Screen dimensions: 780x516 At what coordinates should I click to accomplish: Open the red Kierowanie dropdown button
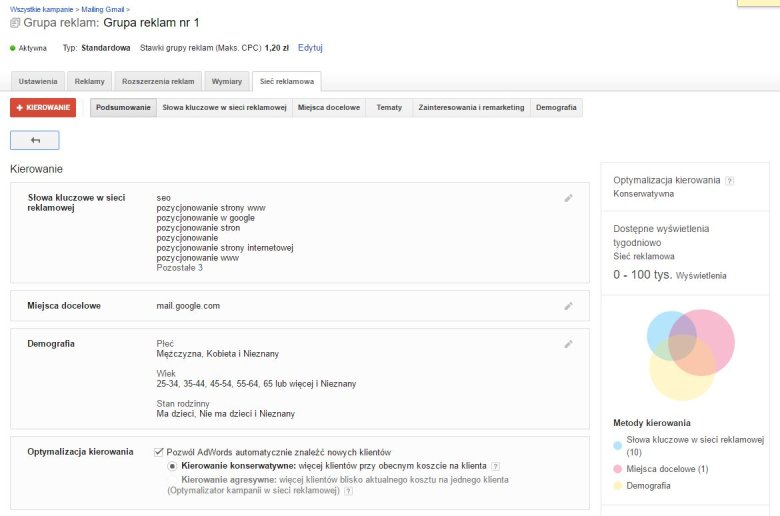point(43,107)
